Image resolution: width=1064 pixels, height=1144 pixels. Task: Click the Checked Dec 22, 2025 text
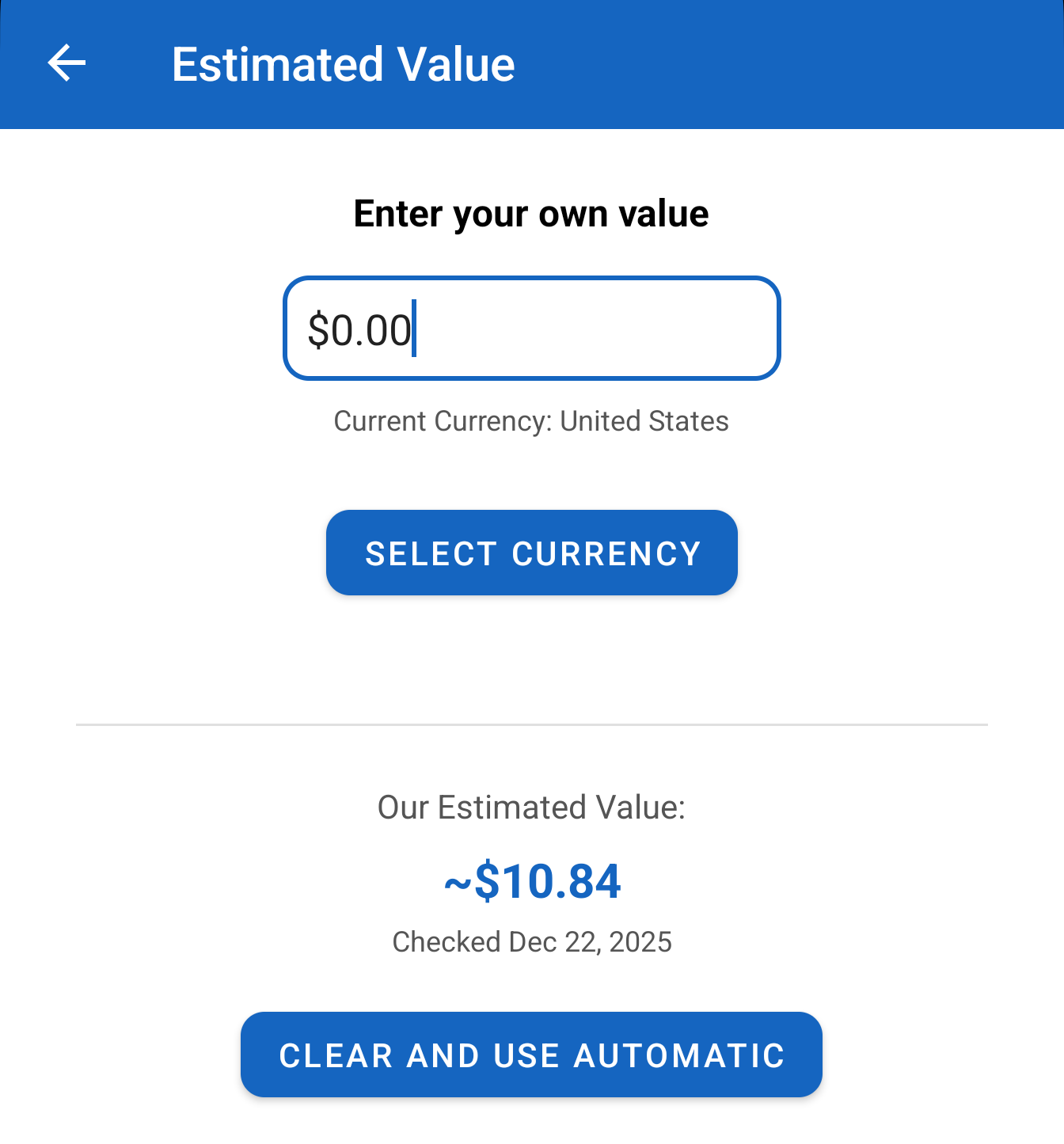[x=531, y=942]
